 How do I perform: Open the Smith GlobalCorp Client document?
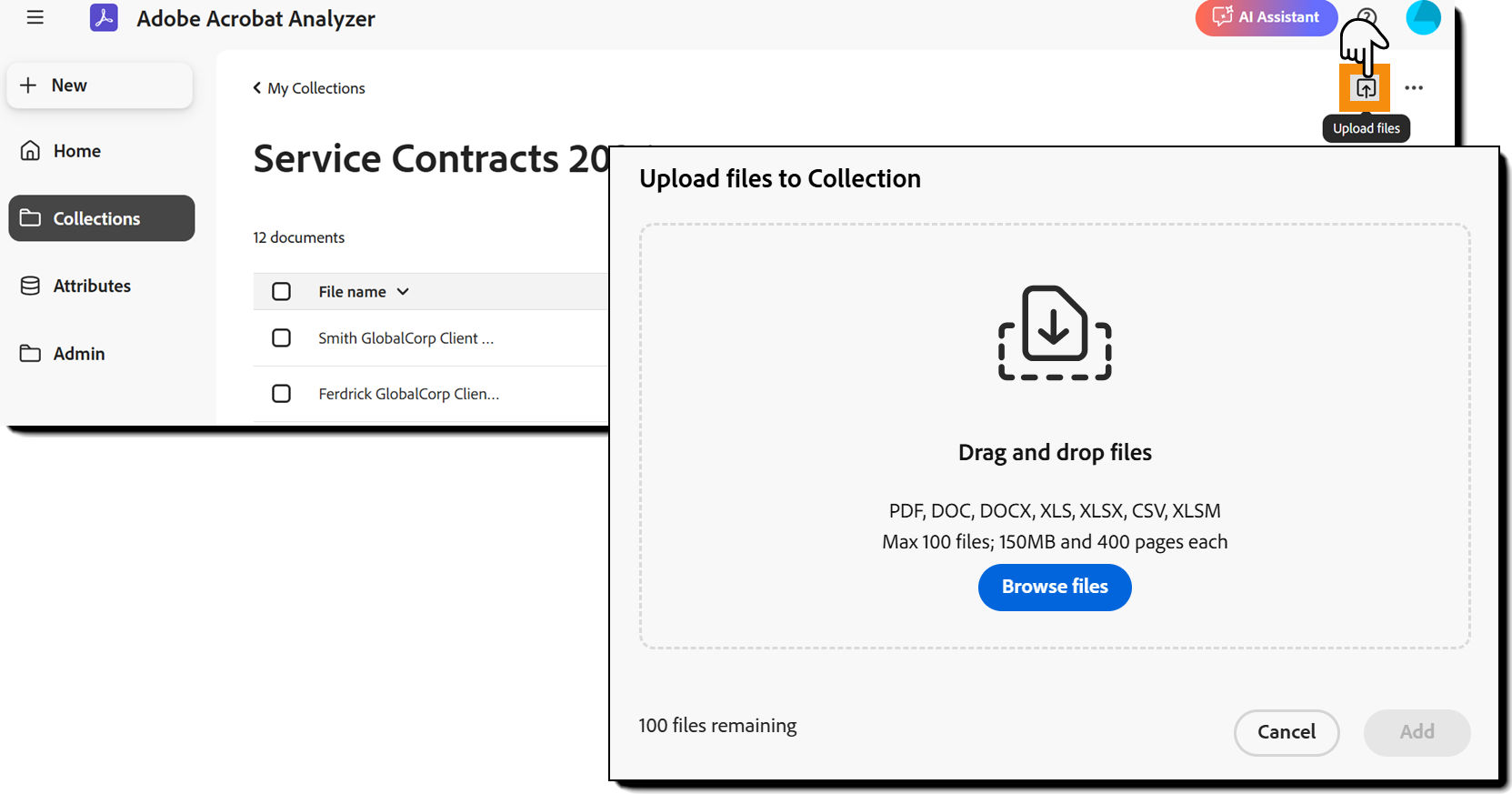click(x=406, y=337)
